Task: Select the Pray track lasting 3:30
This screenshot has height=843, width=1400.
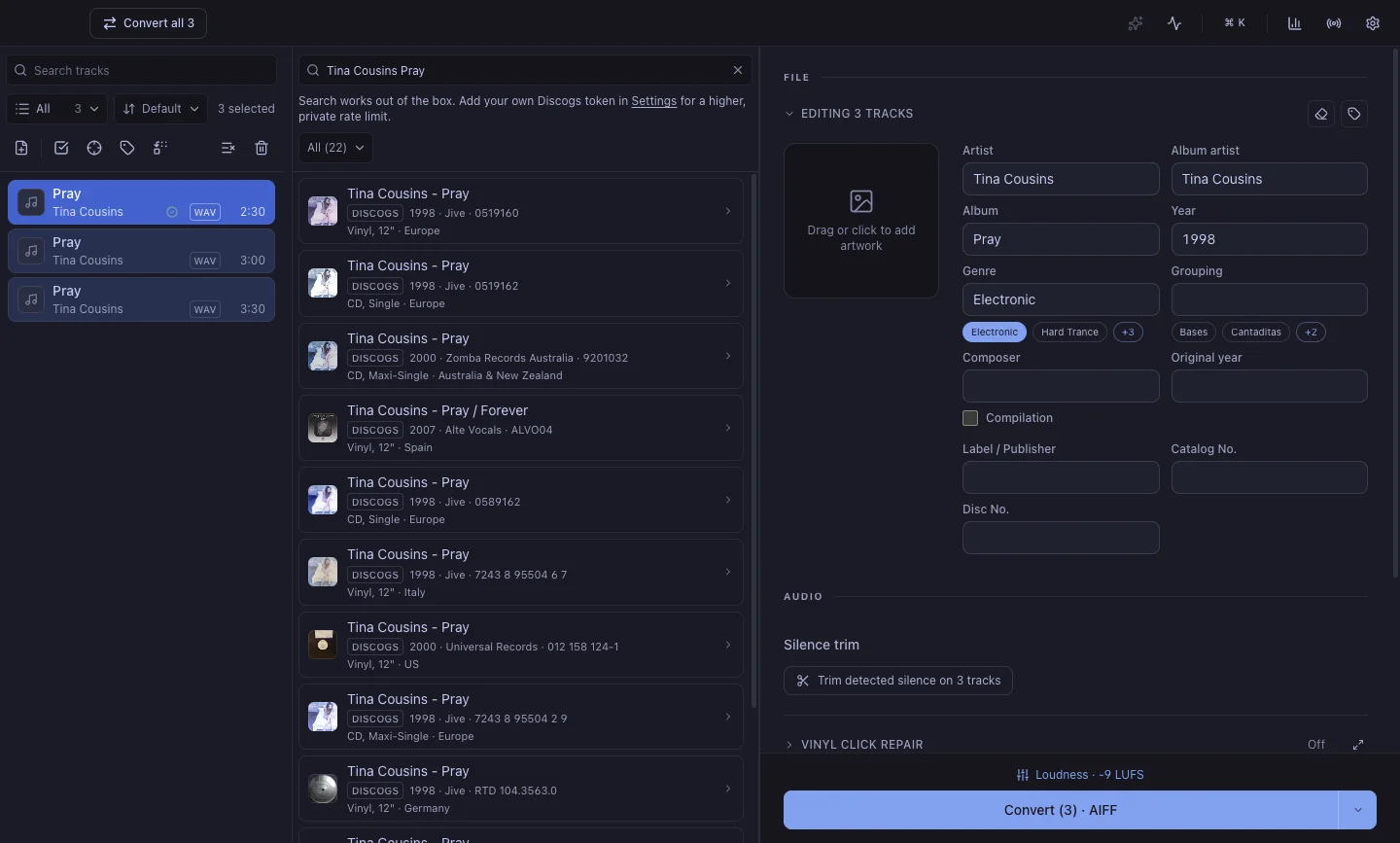Action: [142, 299]
